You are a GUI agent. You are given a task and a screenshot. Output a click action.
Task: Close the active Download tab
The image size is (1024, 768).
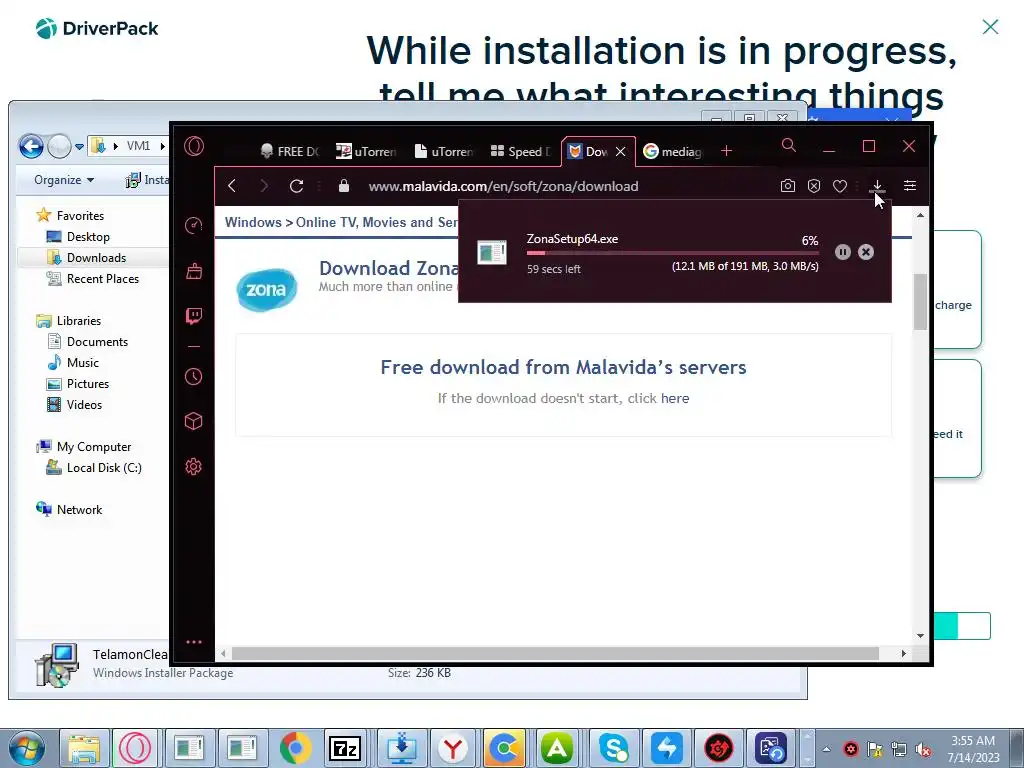tap(620, 152)
